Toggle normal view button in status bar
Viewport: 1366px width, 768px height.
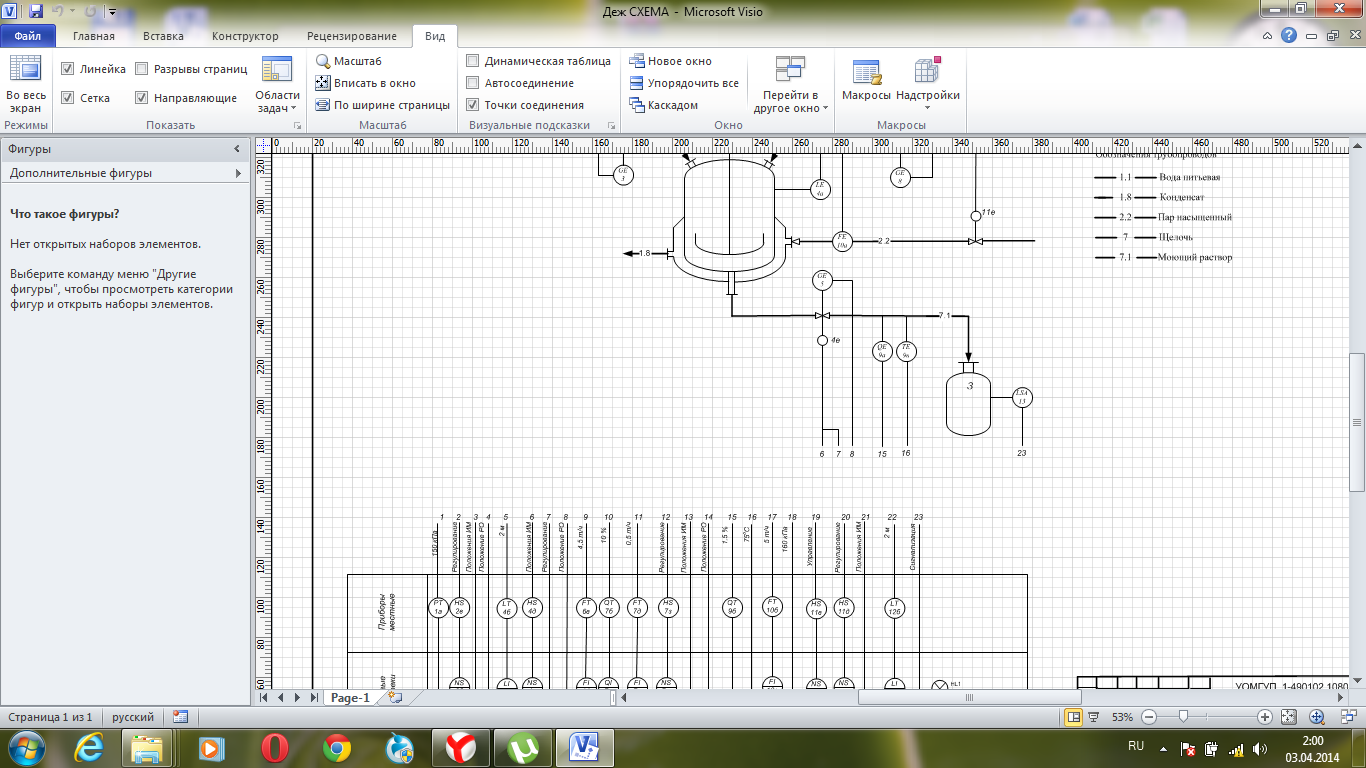click(1074, 717)
